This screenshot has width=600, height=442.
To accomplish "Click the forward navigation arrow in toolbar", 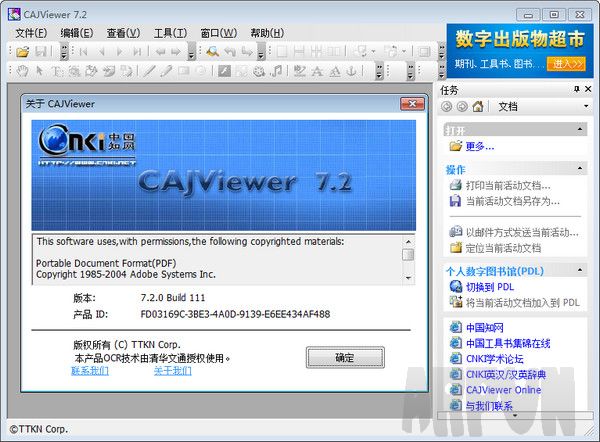I will [x=176, y=51].
